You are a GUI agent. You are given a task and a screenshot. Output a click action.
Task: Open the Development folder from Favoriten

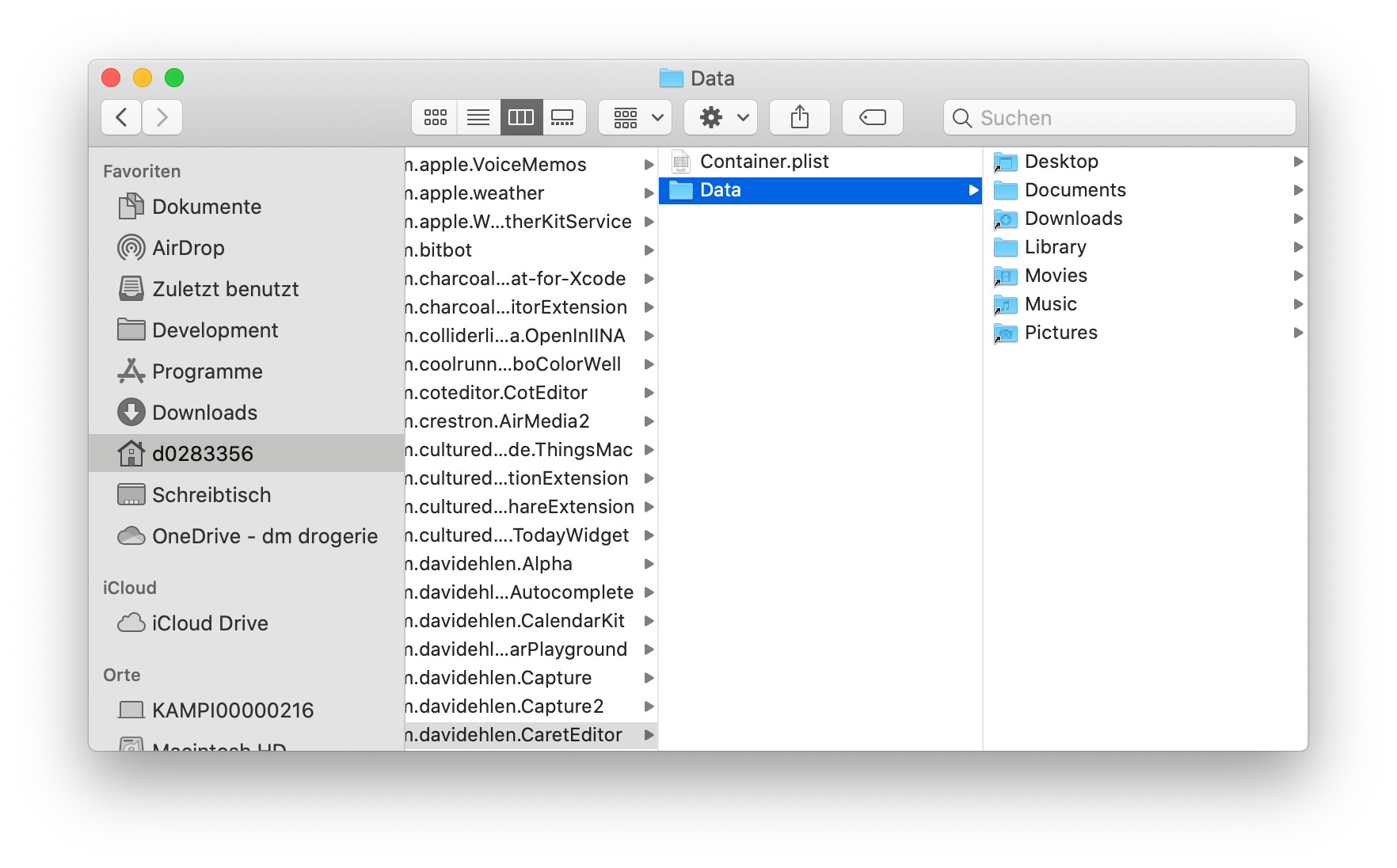(215, 329)
